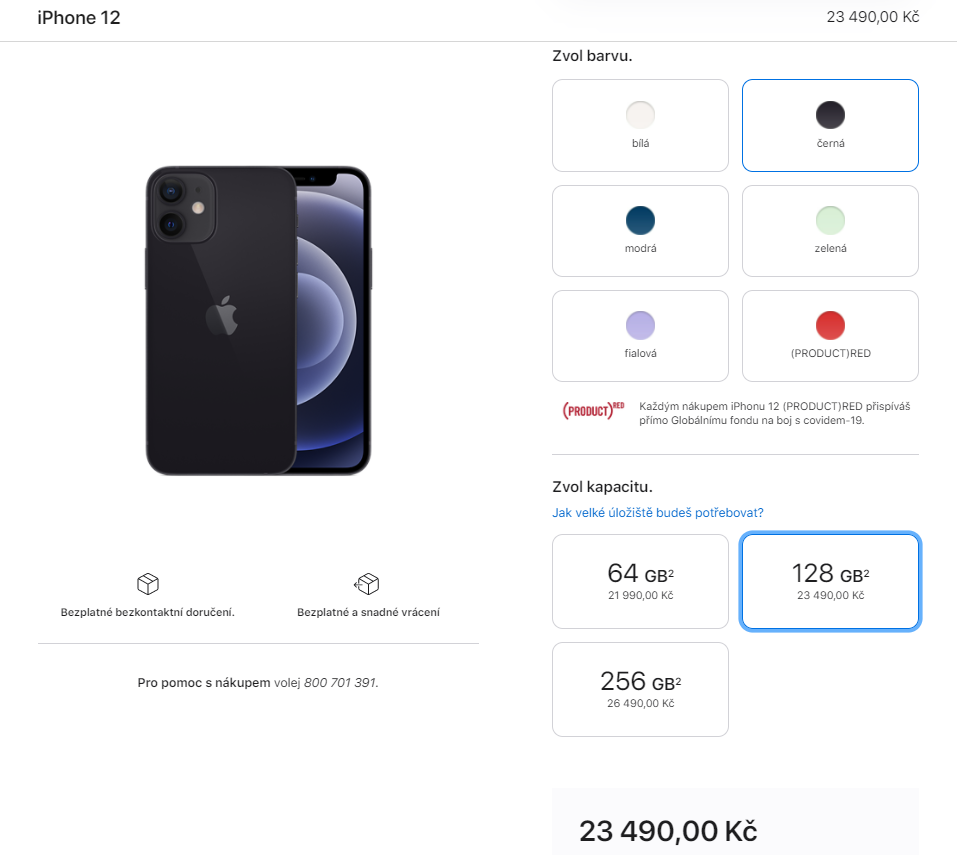
Task: Select the černá black color option
Action: point(830,126)
